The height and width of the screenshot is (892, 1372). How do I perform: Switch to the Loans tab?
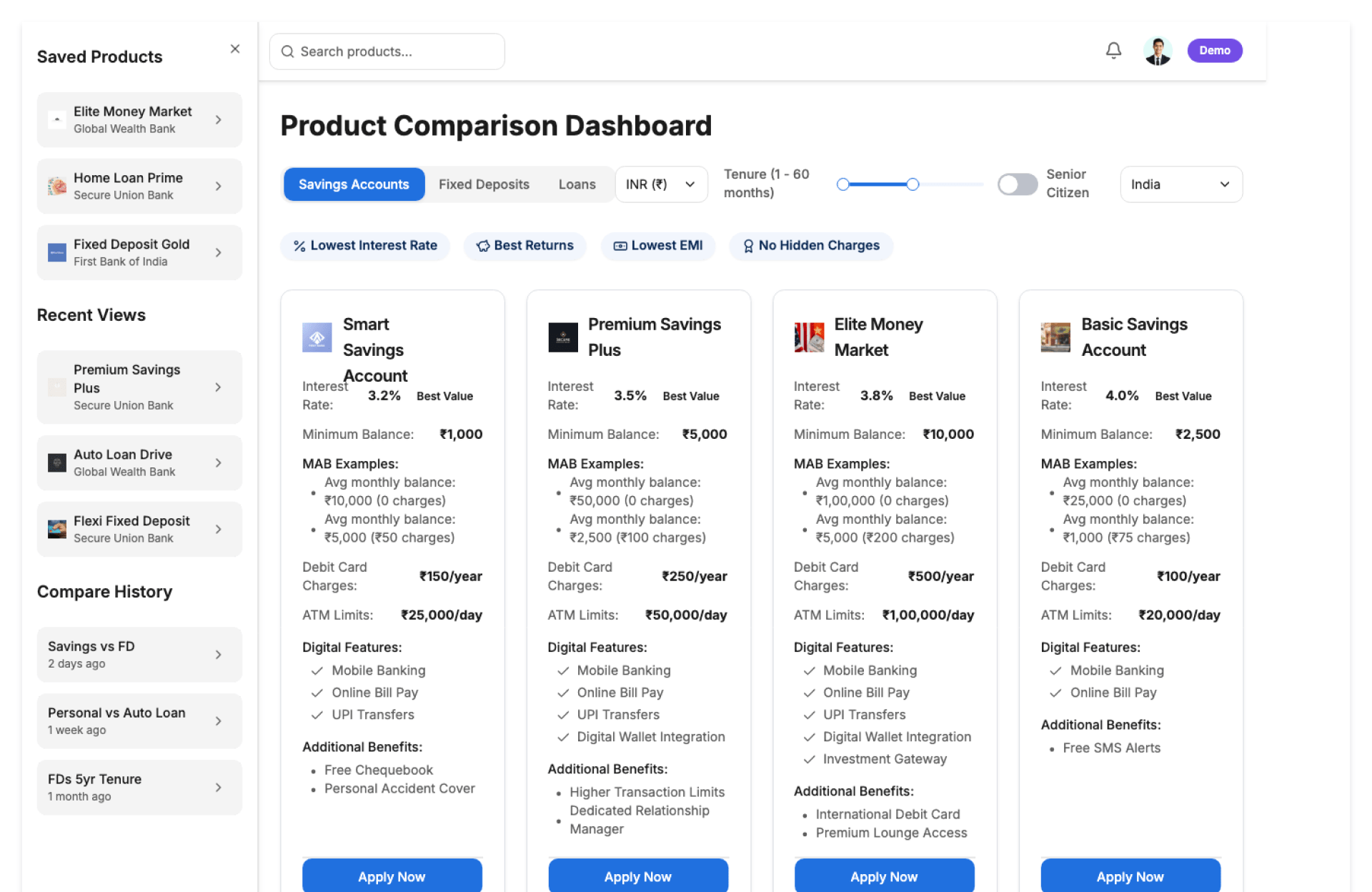[577, 184]
